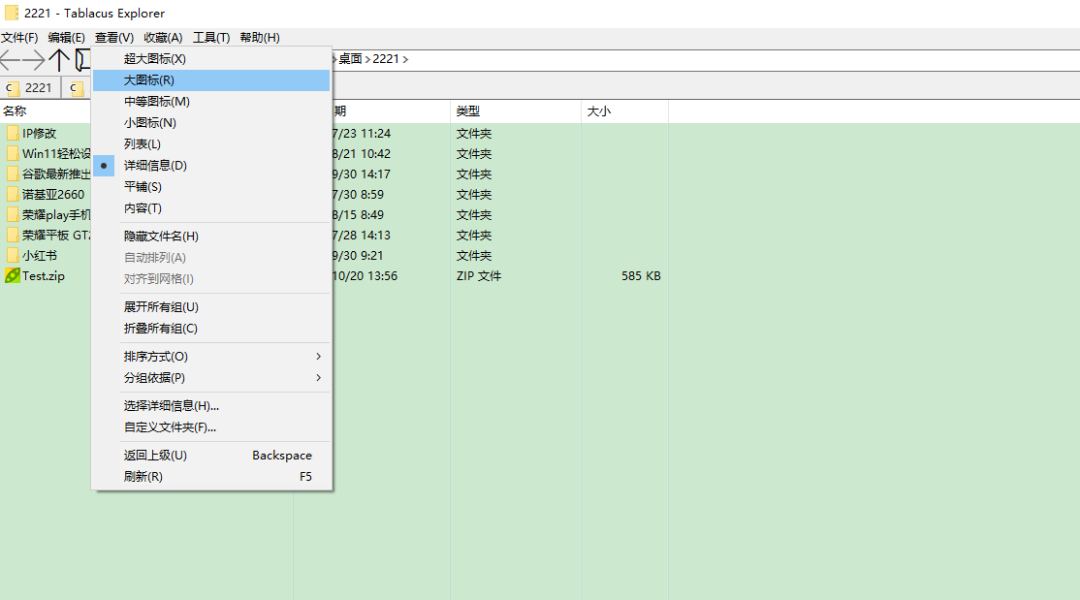Select the 荣耀play手机 folder row

coord(48,215)
